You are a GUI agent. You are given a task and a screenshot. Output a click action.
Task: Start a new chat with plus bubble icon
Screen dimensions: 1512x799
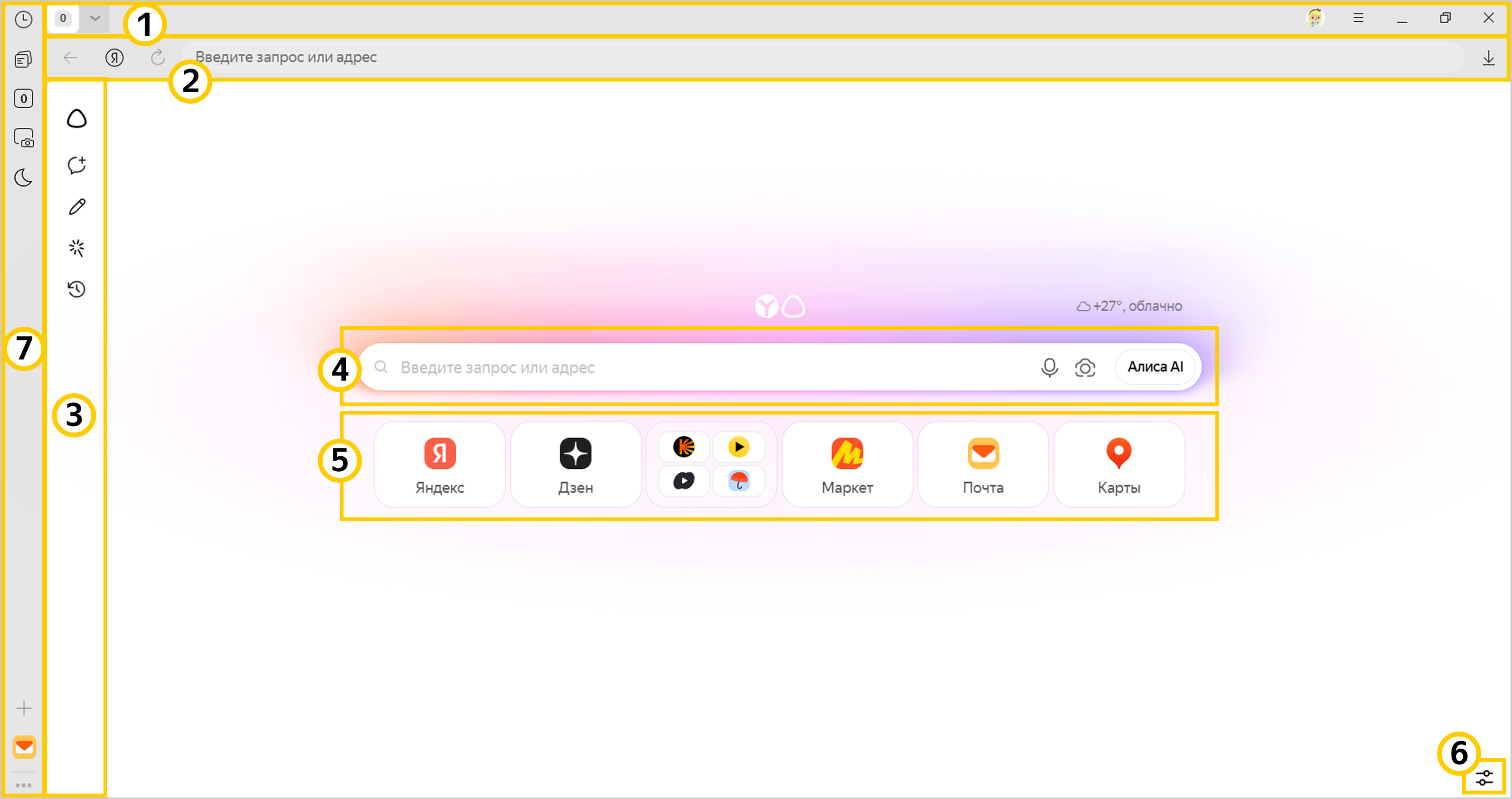77,165
